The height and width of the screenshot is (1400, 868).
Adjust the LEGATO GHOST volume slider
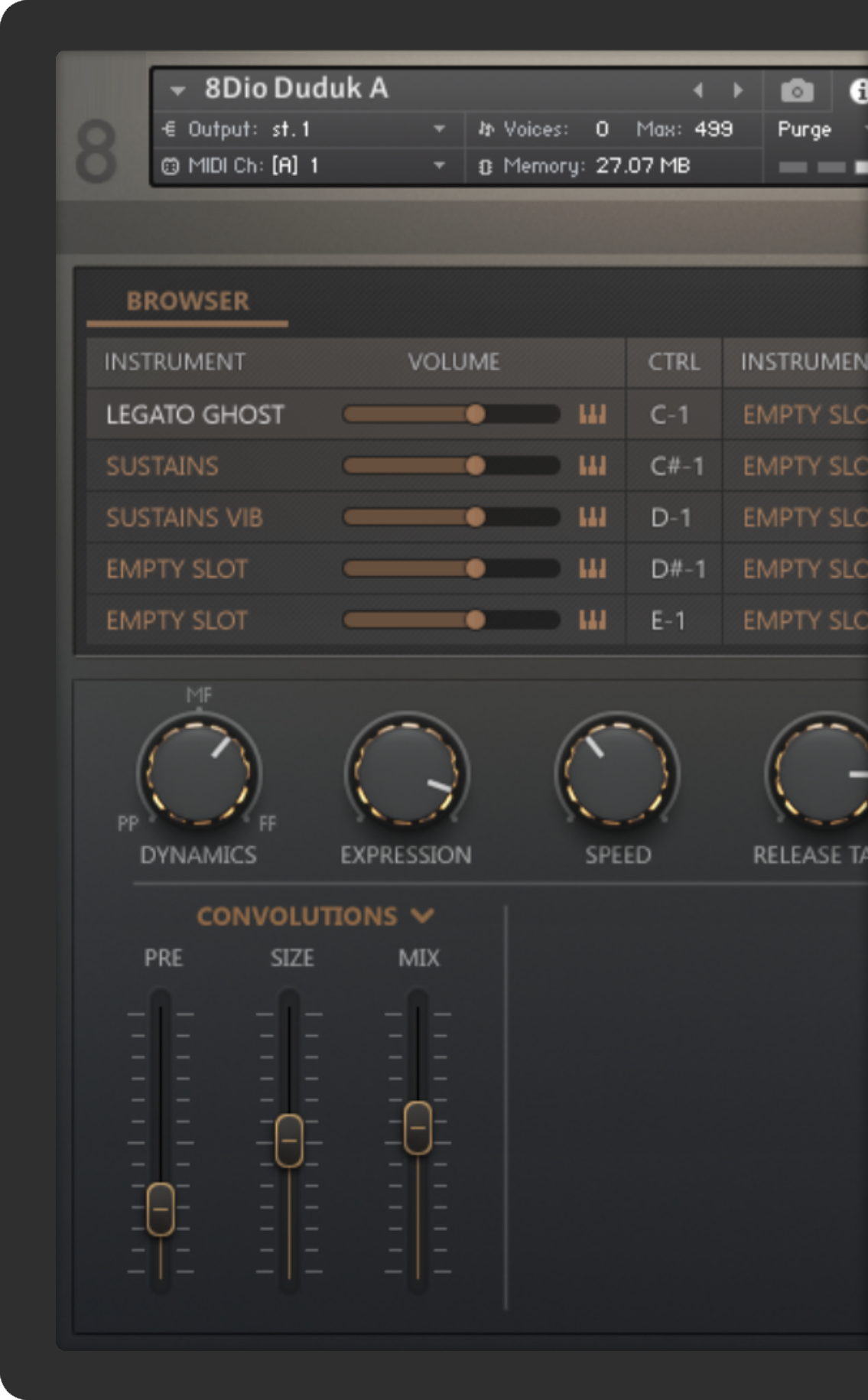coord(451,414)
